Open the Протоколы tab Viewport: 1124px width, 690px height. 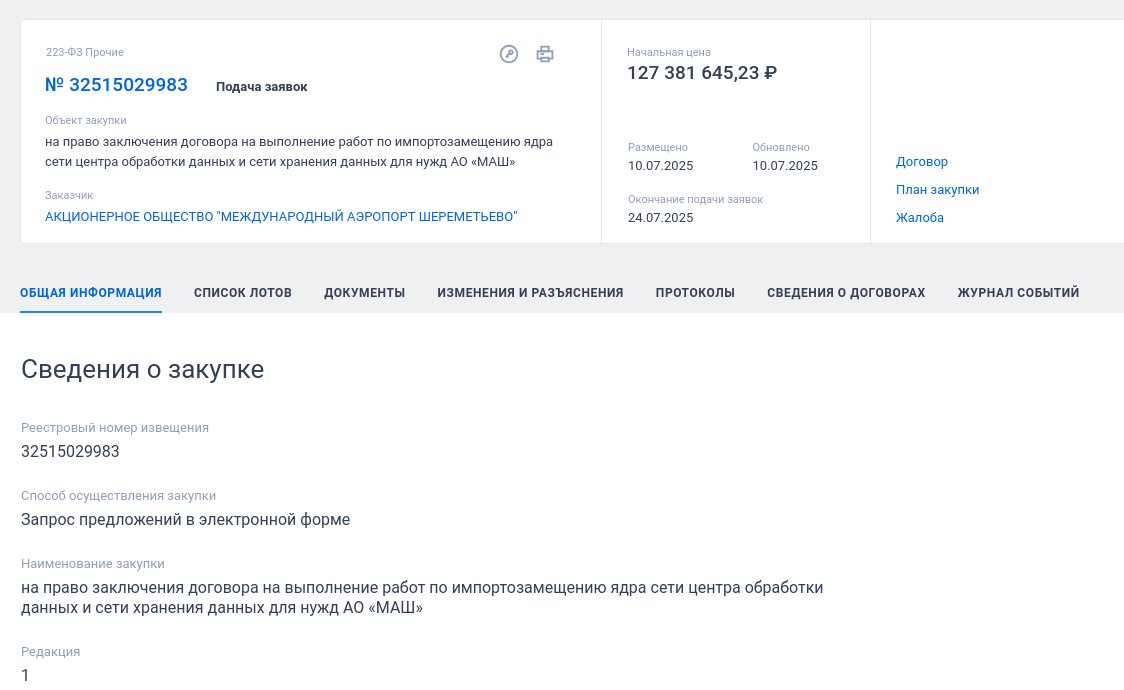coord(695,292)
